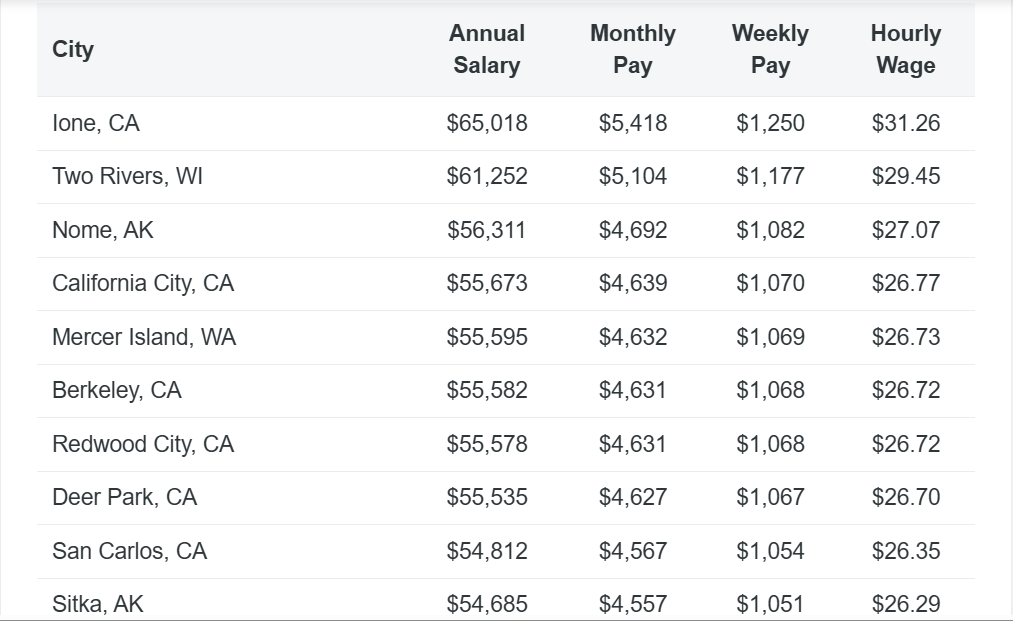Click Mercer Island, WA city name
The image size is (1013, 621).
click(144, 337)
